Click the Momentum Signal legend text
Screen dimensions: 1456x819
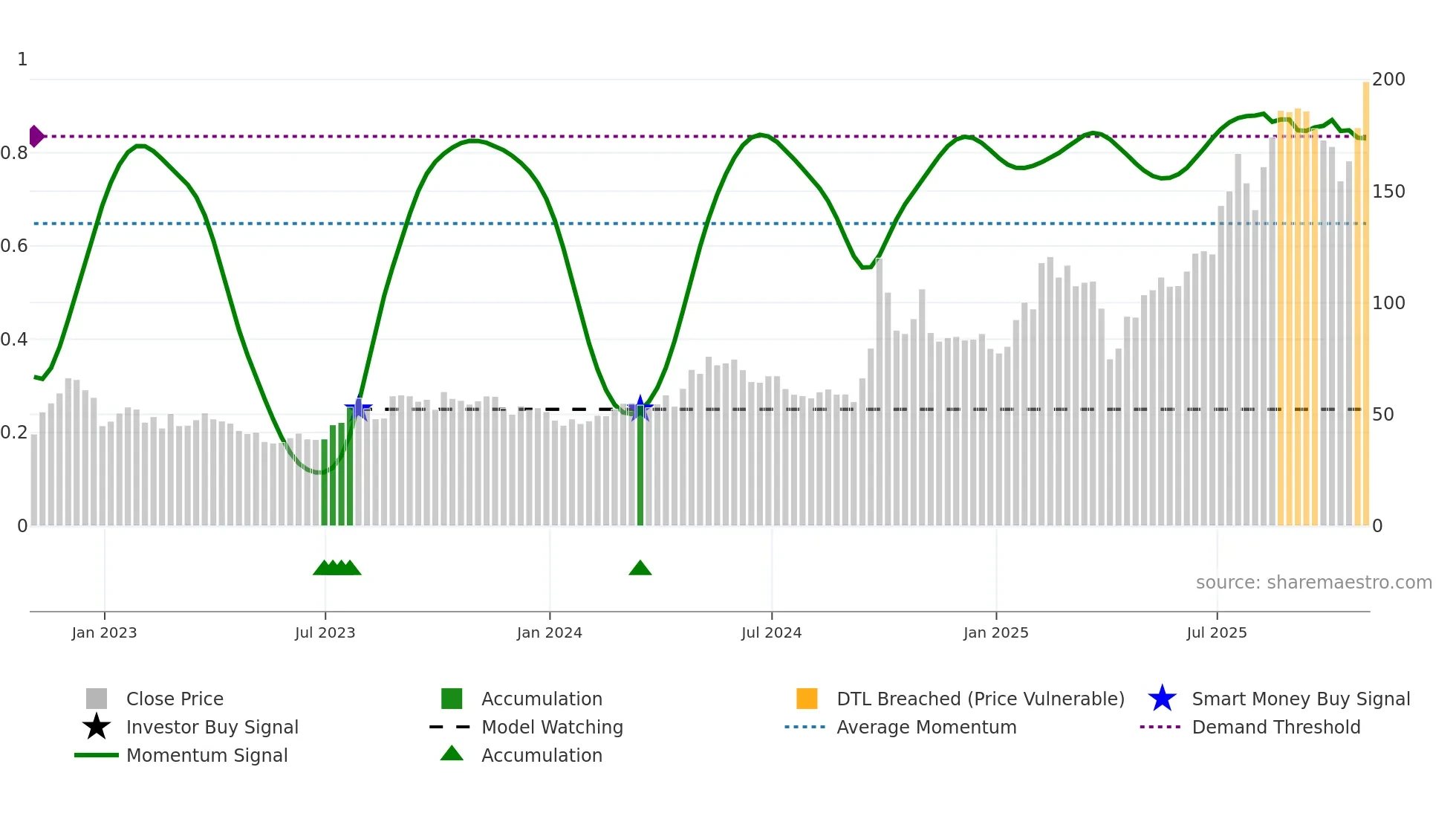[207, 755]
